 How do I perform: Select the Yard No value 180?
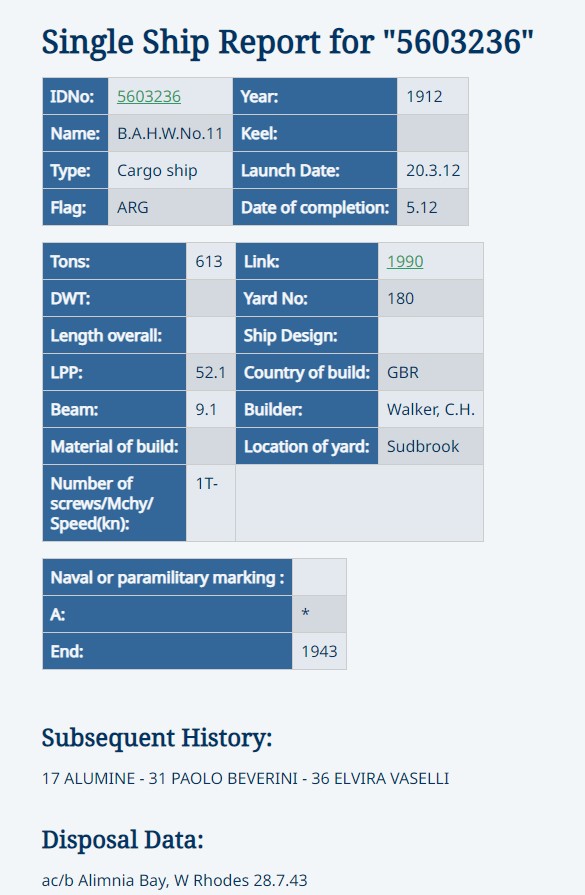click(400, 299)
